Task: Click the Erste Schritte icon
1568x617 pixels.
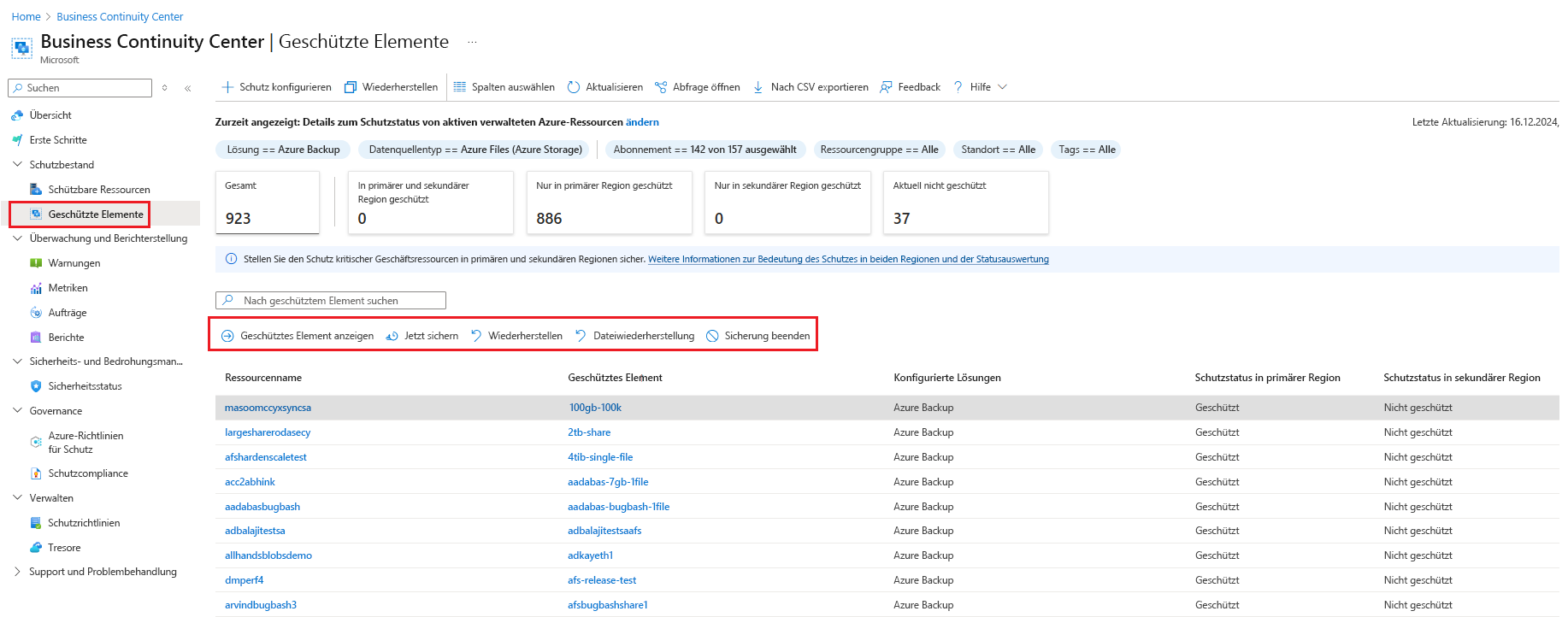Action: (17, 140)
